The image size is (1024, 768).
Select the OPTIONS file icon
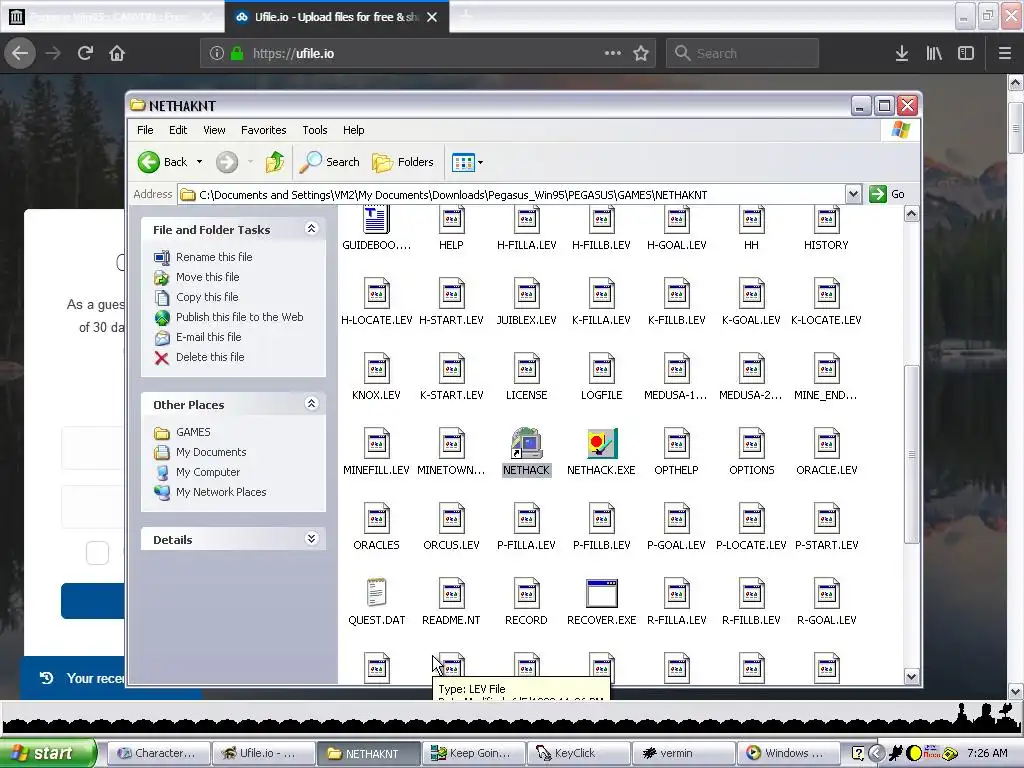click(x=751, y=444)
